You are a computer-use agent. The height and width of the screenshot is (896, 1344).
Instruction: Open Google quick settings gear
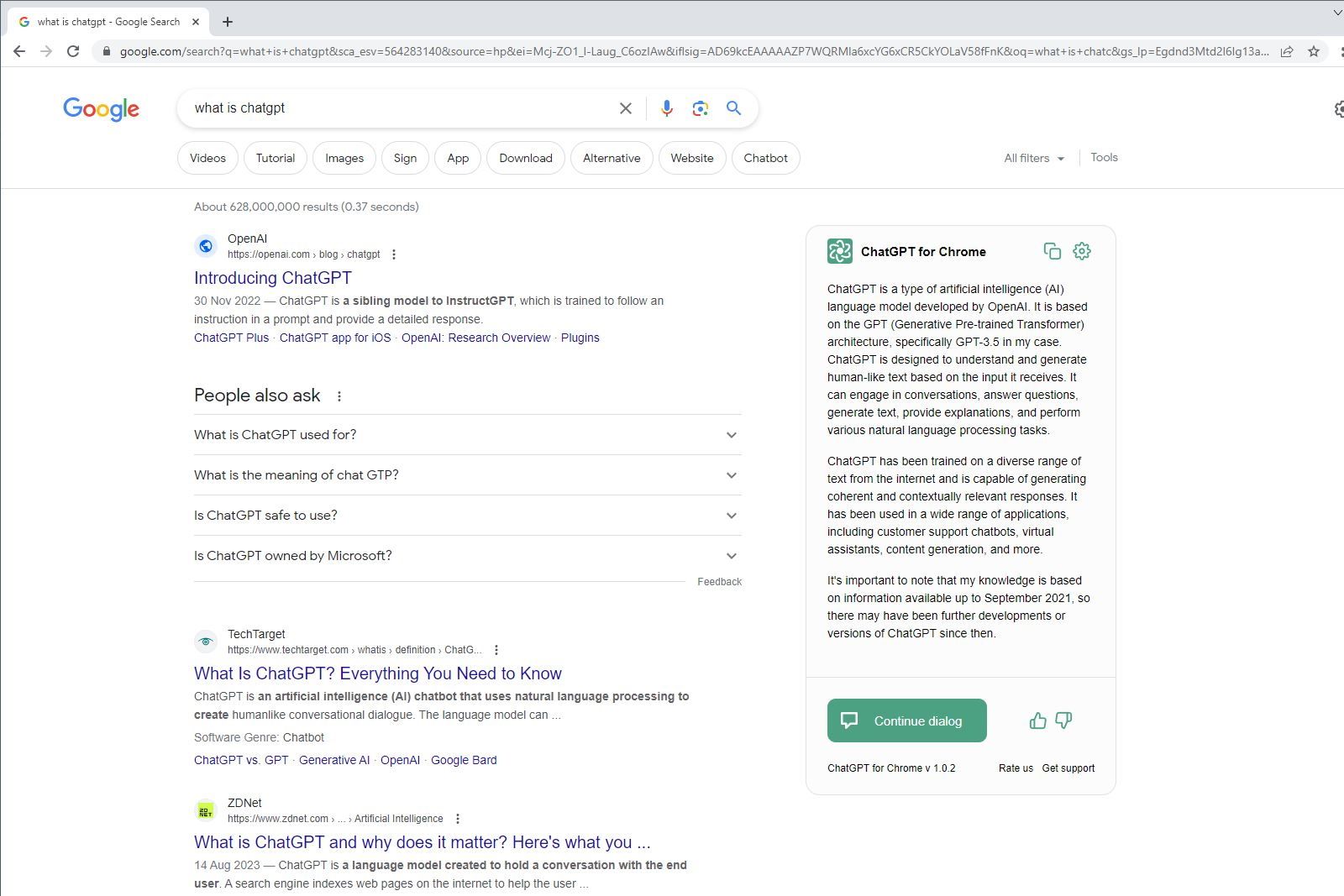tap(1339, 109)
